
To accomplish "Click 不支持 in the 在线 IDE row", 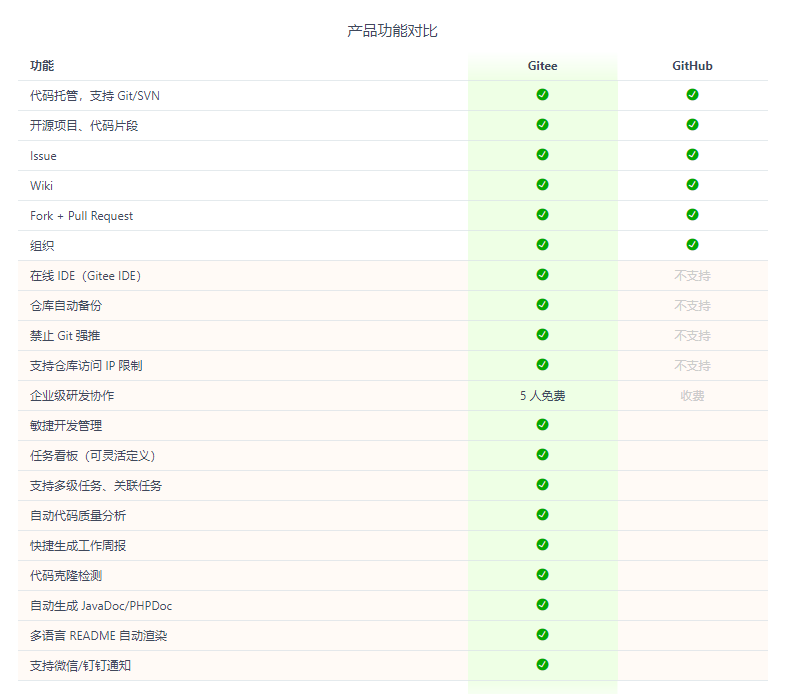I will (x=692, y=275).
